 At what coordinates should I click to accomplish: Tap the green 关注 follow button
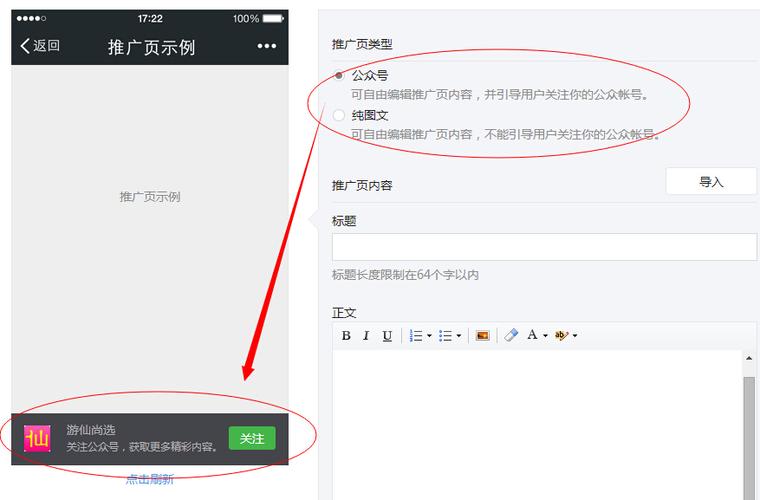point(252,438)
